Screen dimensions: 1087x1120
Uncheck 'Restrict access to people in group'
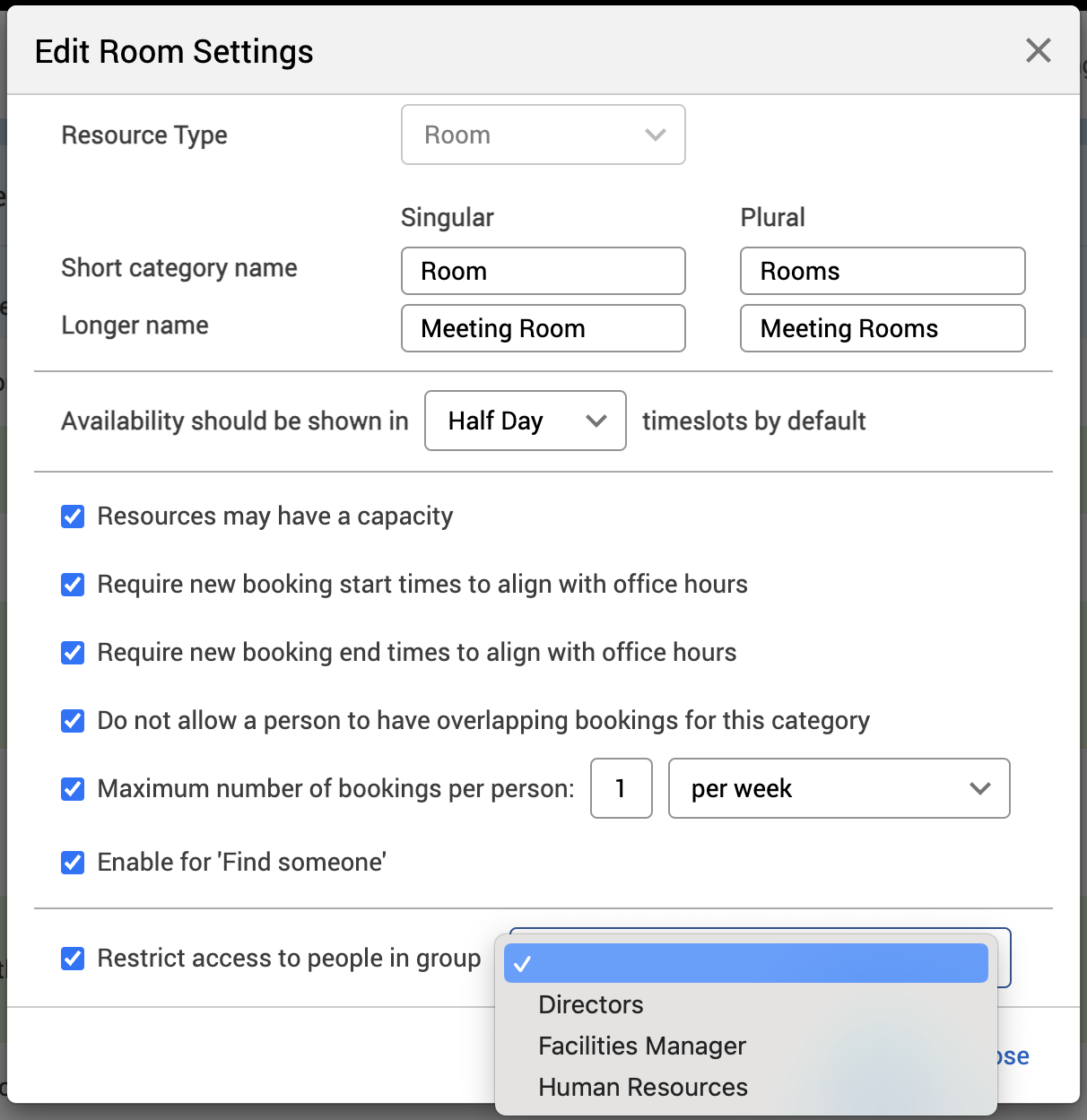tap(72, 959)
